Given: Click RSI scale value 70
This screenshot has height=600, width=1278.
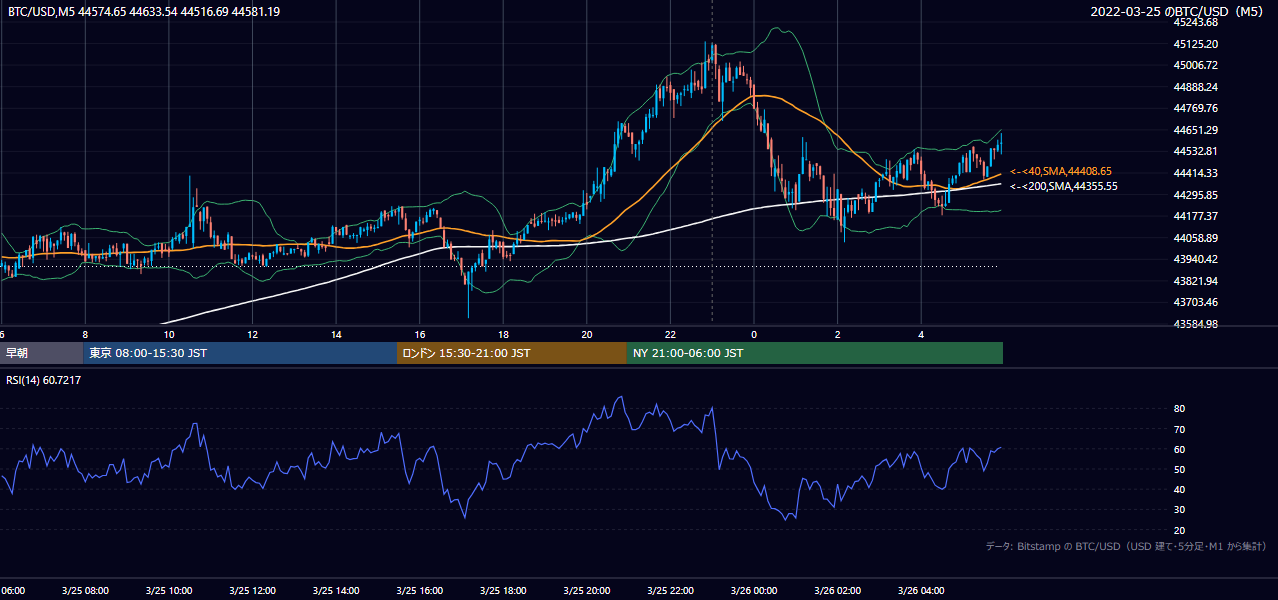Looking at the screenshot, I should pyautogui.click(x=1179, y=429).
